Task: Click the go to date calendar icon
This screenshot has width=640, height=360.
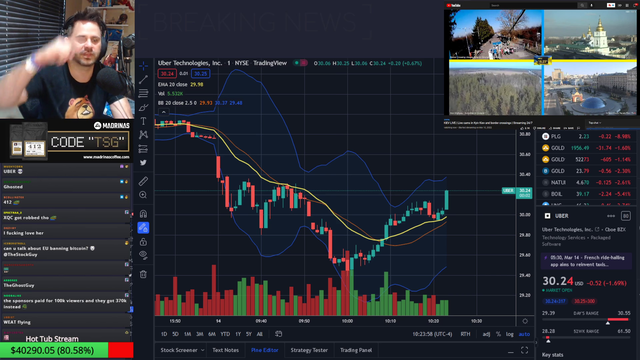Action: click(x=278, y=334)
